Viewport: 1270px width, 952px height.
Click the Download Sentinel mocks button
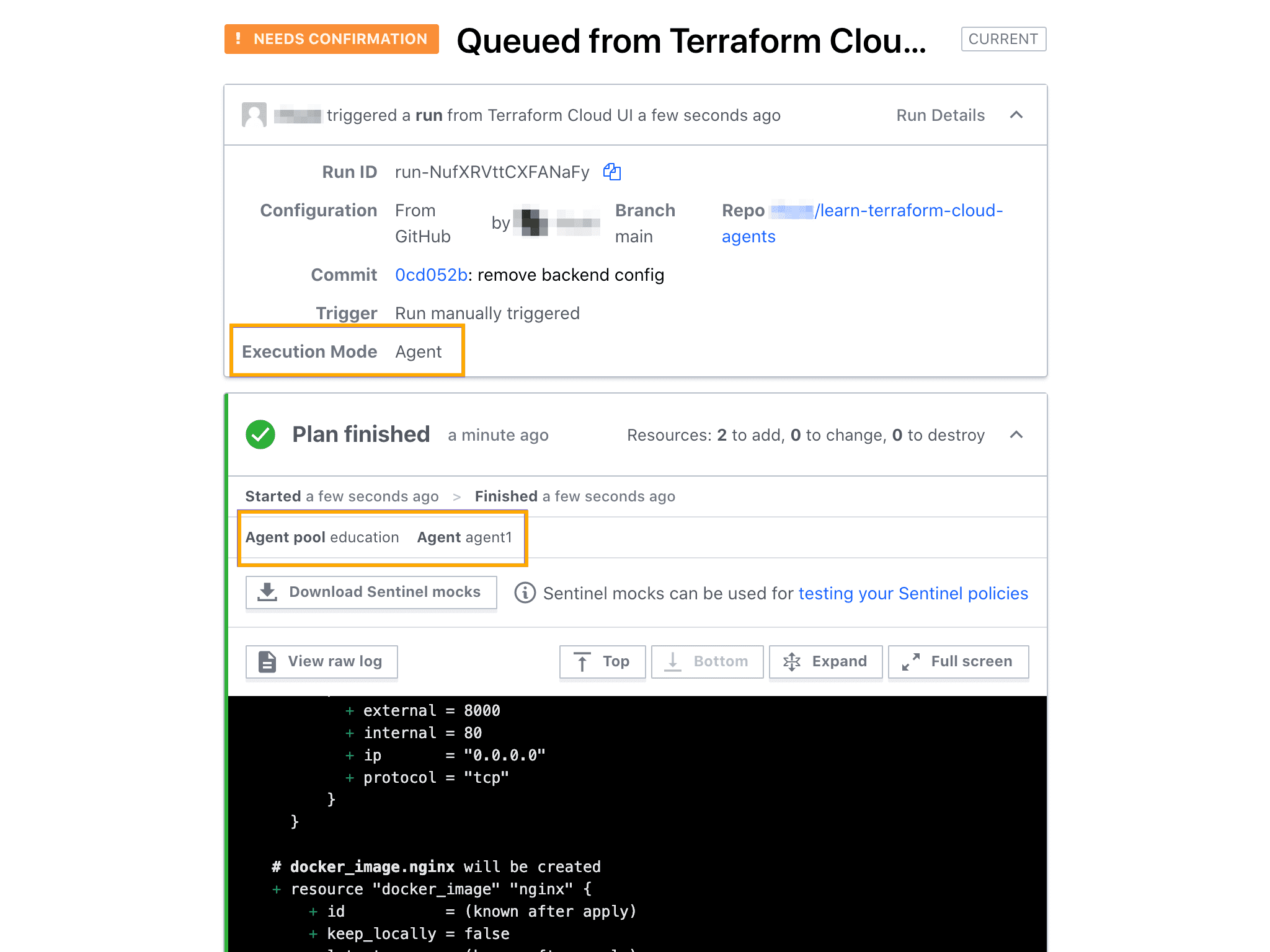coord(370,592)
